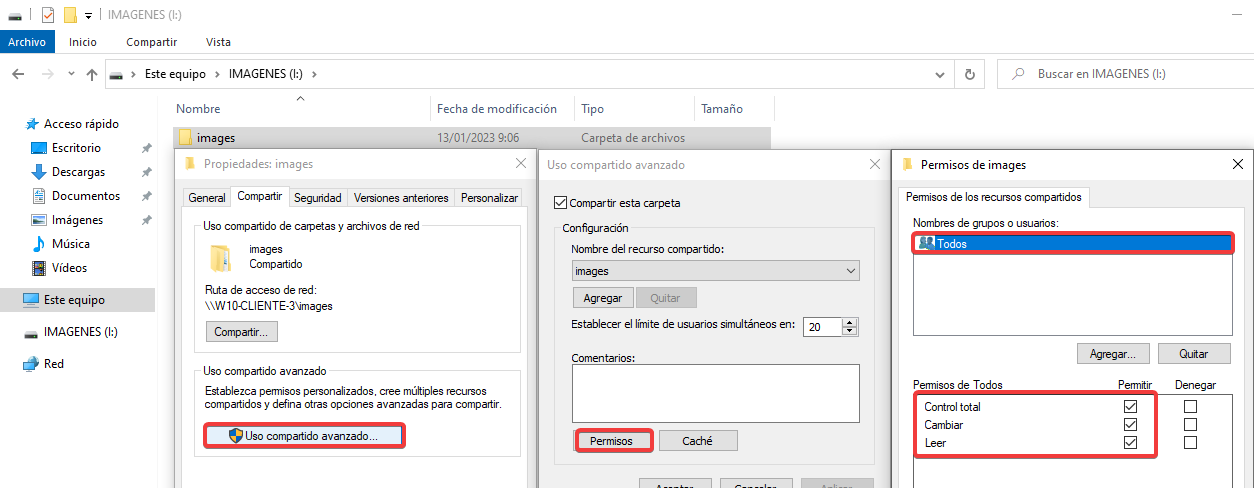Open recent locations dropdown arrow
The height and width of the screenshot is (488, 1254).
click(71, 75)
